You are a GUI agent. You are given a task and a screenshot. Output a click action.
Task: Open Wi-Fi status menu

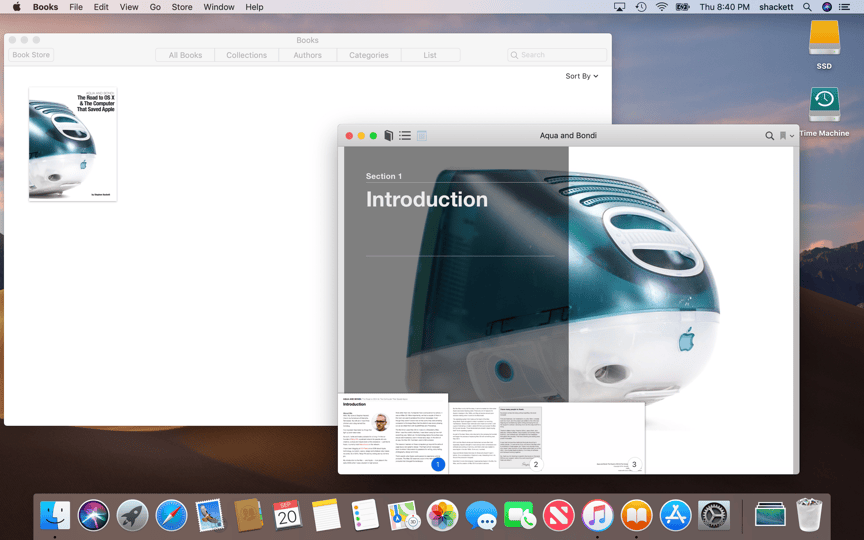pos(662,7)
